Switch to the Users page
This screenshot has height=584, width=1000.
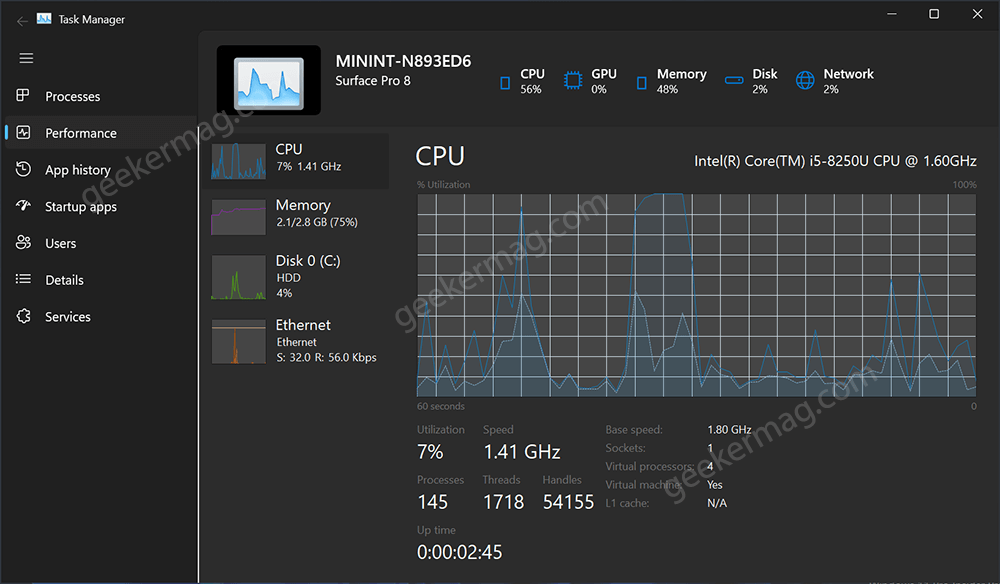click(x=101, y=243)
